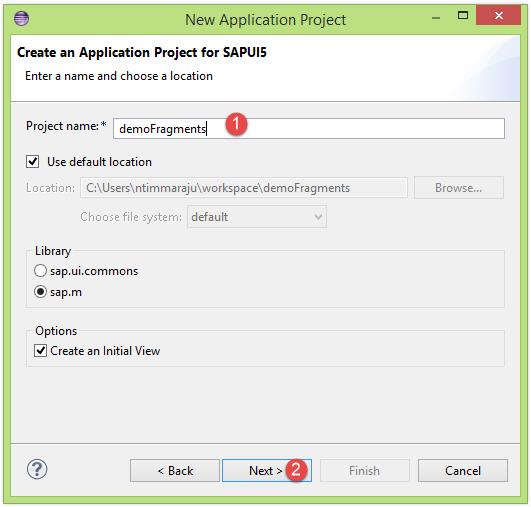Image resolution: width=531 pixels, height=507 pixels.
Task: Toggle Create an Initial View checkbox
Action: (x=40, y=351)
